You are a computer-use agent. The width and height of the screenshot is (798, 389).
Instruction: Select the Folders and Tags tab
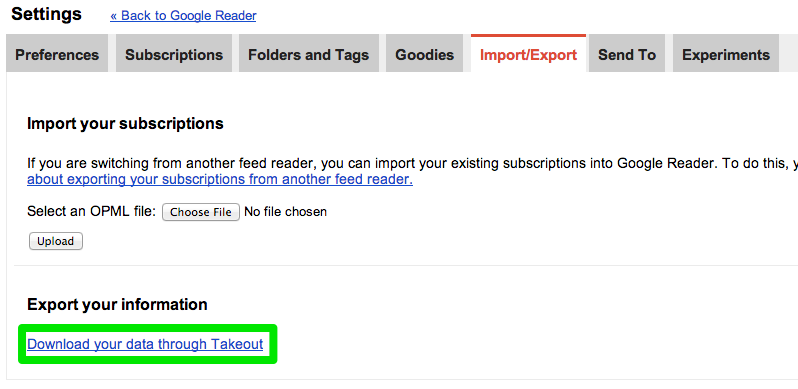[308, 54]
